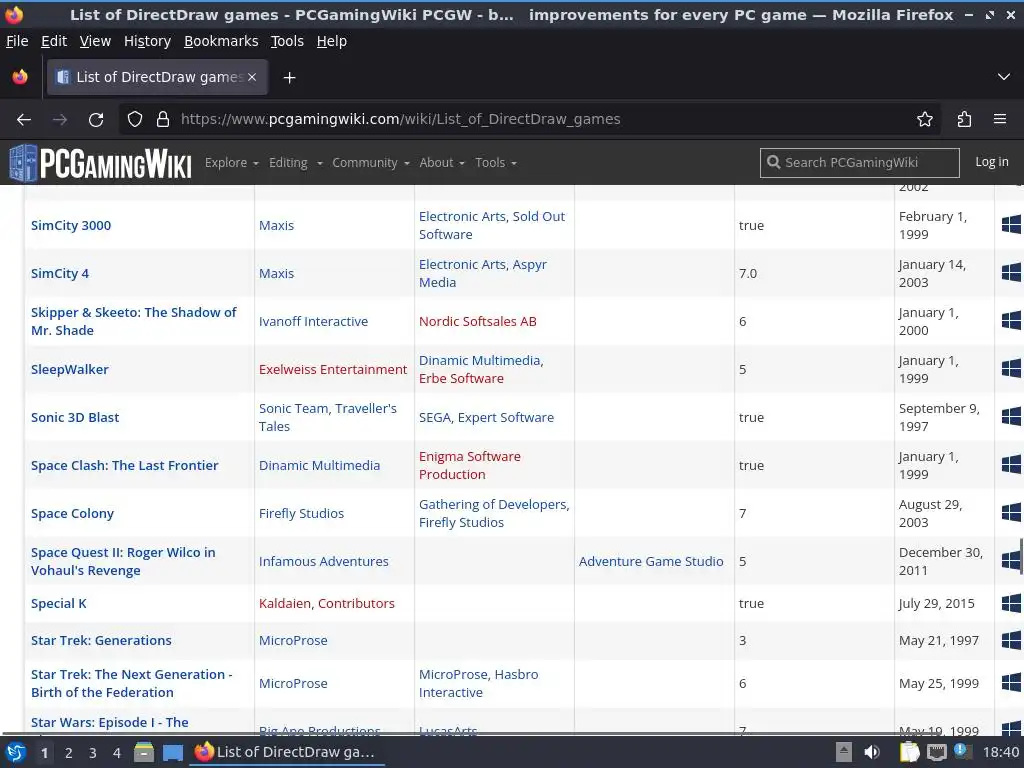The width and height of the screenshot is (1024, 768).
Task: Click the PCGamingWiki logo
Action: [x=101, y=163]
